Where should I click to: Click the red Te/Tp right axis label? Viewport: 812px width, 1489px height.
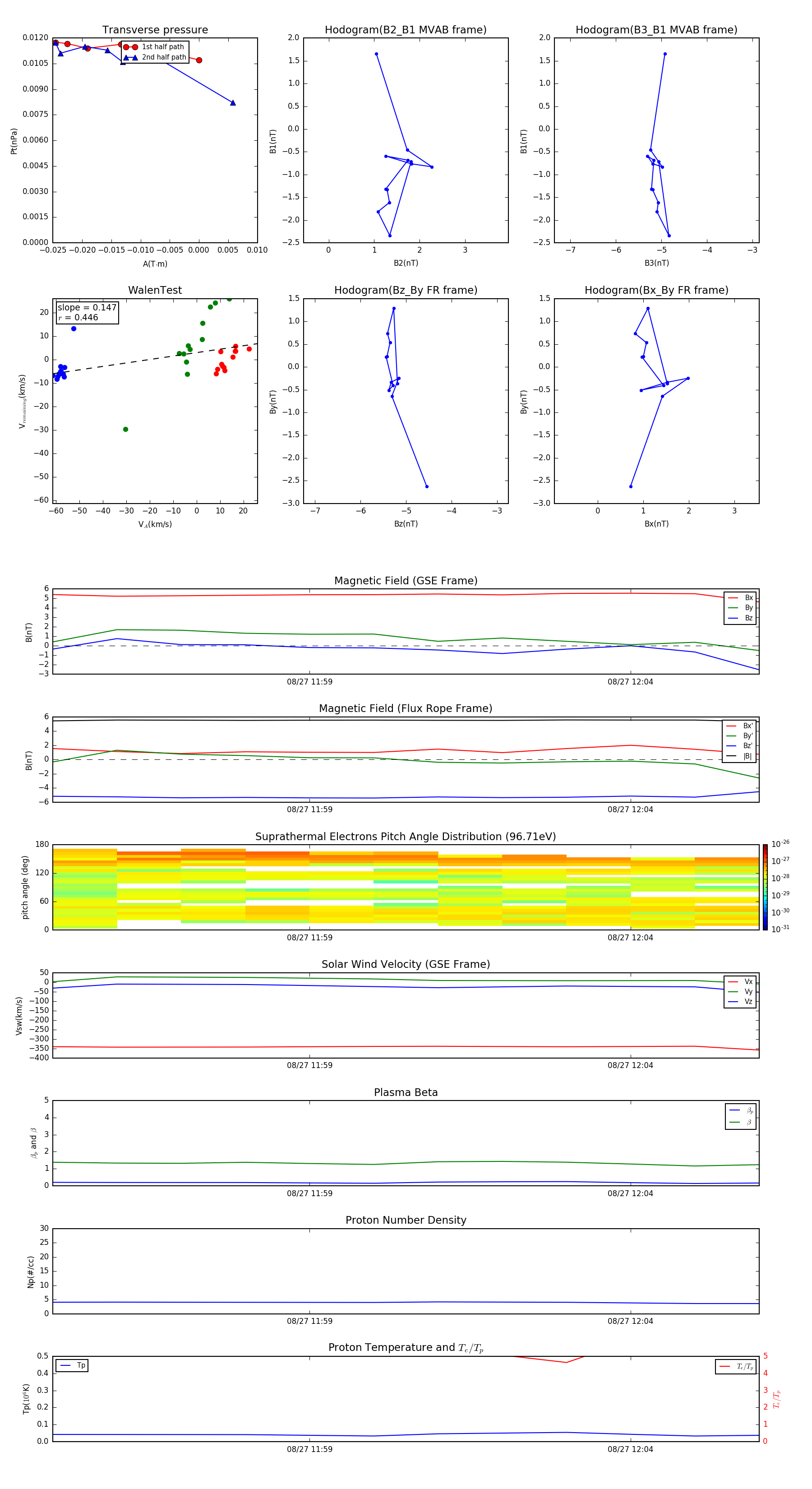coord(777,1399)
